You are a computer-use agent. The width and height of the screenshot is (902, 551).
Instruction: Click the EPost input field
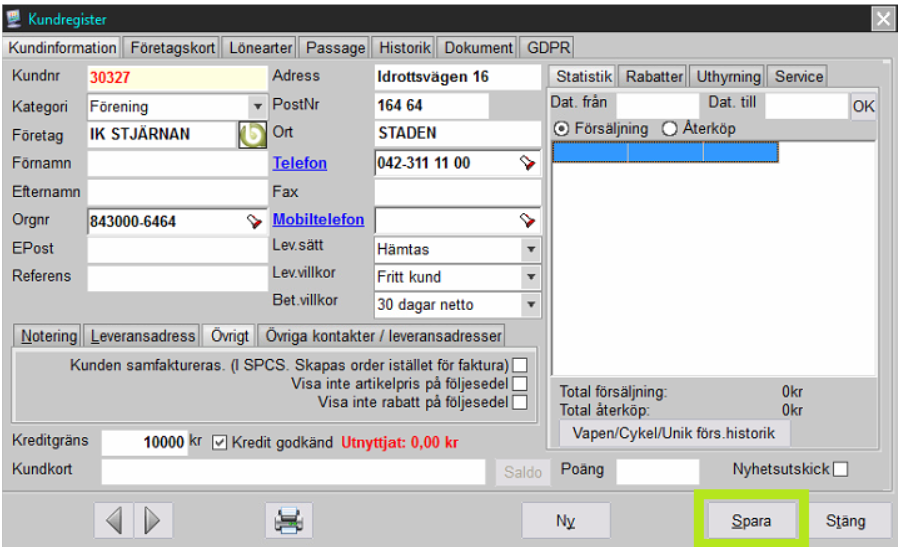pos(177,249)
